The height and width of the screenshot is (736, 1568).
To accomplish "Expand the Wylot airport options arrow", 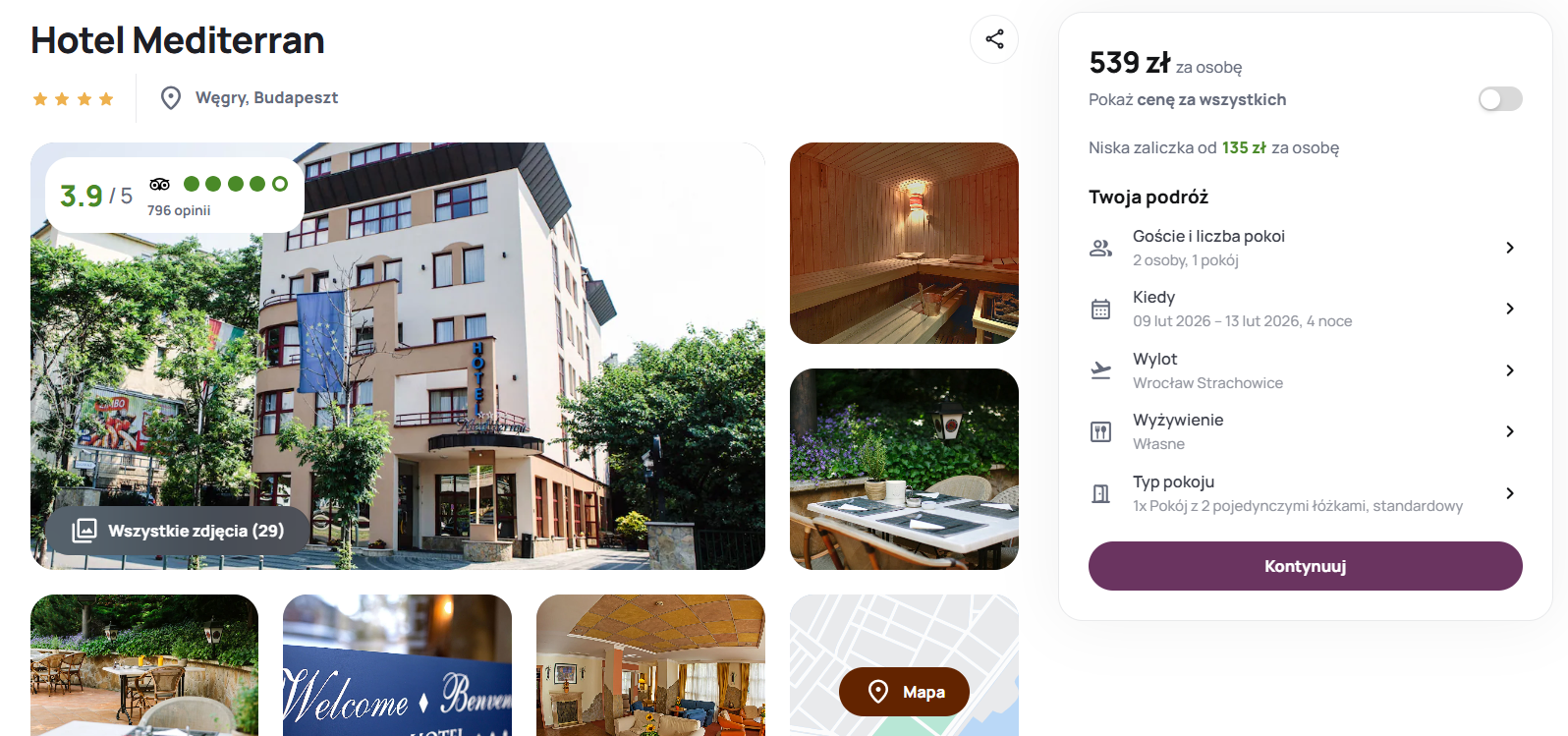I will pyautogui.click(x=1510, y=370).
